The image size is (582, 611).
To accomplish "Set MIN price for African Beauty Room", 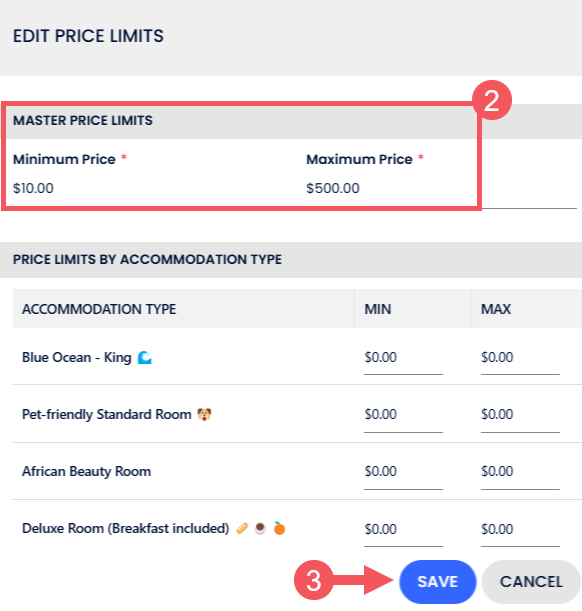I will tap(403, 473).
